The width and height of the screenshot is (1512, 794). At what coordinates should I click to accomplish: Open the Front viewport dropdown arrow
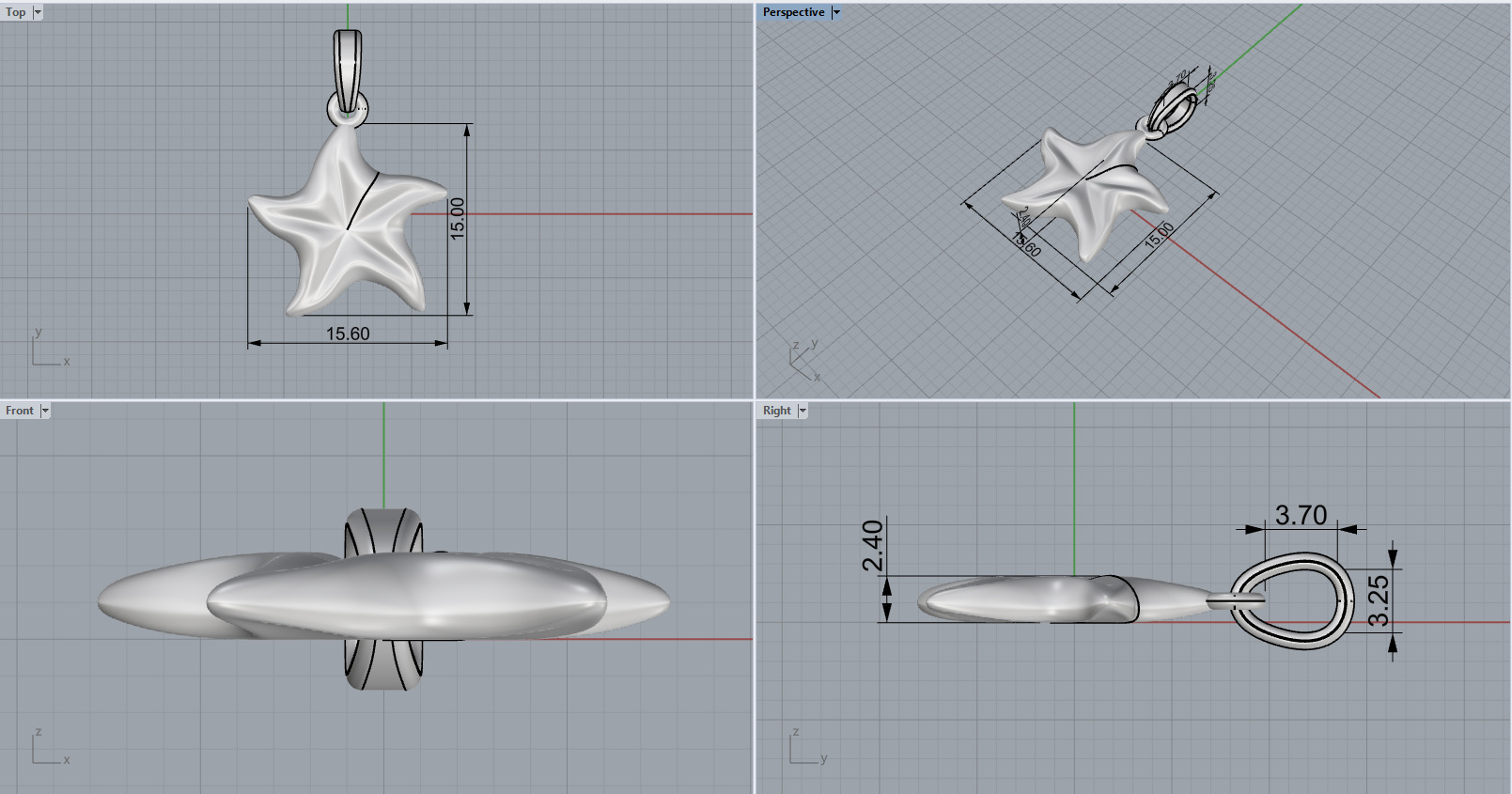[44, 411]
